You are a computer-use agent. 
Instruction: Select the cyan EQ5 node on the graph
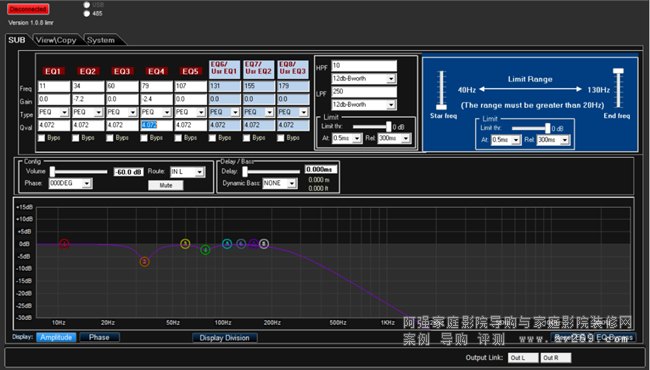tap(227, 244)
